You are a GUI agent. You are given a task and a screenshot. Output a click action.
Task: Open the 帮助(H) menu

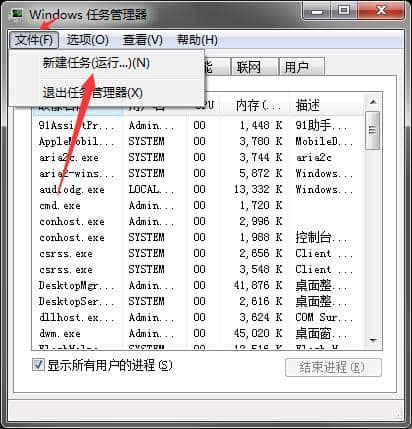197,40
